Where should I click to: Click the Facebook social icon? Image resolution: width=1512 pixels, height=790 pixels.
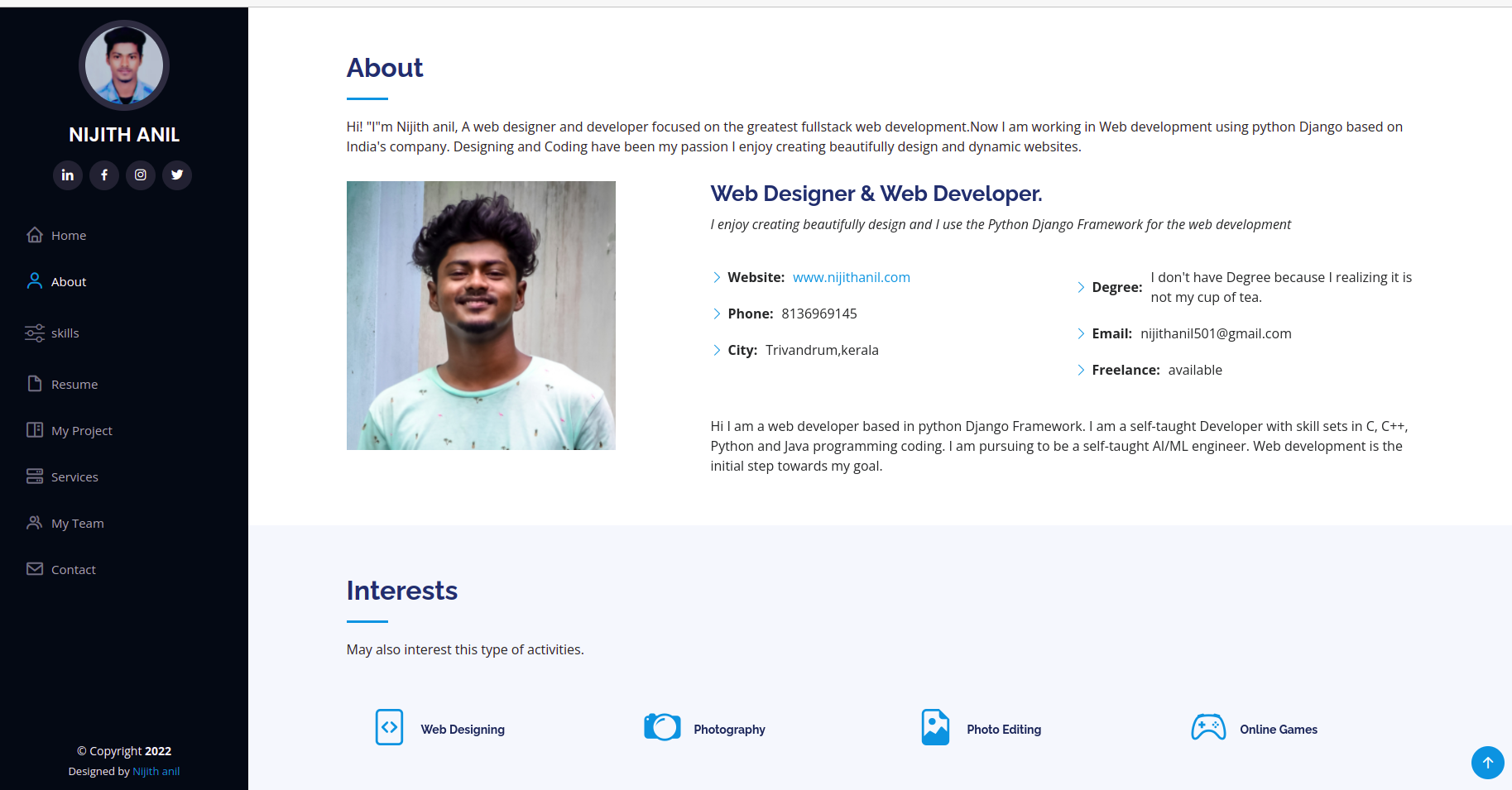[104, 175]
